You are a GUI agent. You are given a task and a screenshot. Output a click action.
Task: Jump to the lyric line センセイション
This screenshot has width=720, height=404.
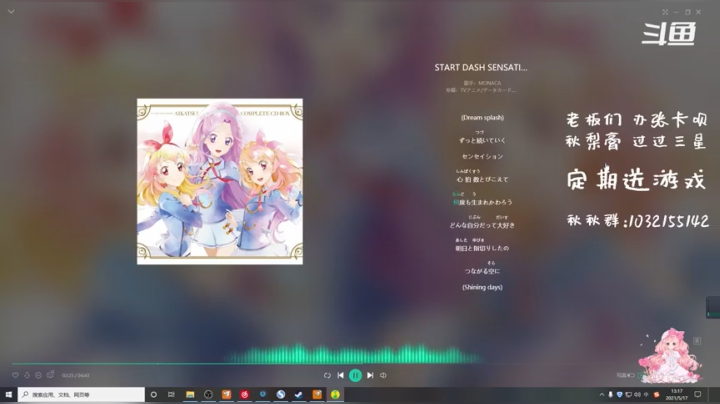(x=482, y=157)
